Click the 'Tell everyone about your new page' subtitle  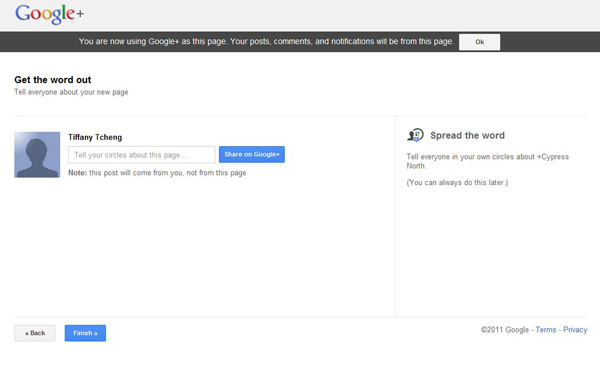(x=71, y=92)
